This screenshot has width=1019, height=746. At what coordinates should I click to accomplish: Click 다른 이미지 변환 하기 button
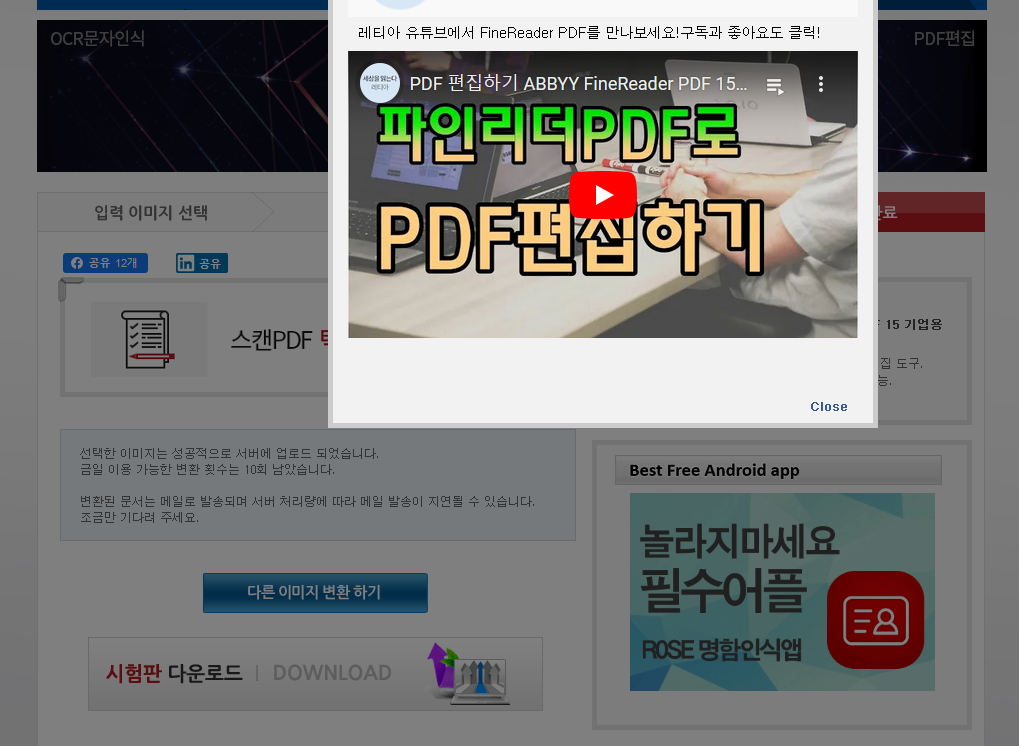click(315, 593)
